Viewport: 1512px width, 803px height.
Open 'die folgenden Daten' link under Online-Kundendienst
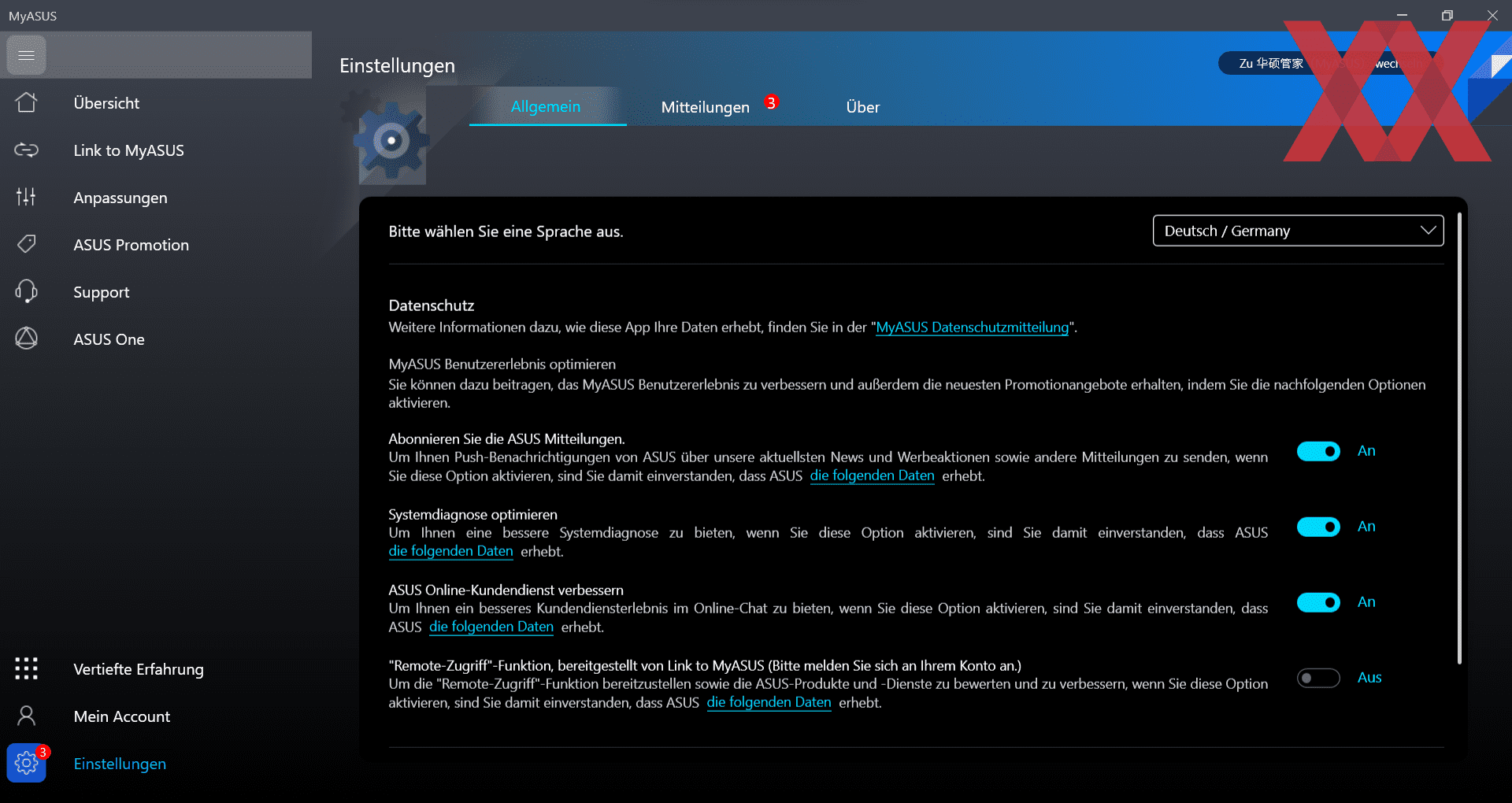click(491, 627)
